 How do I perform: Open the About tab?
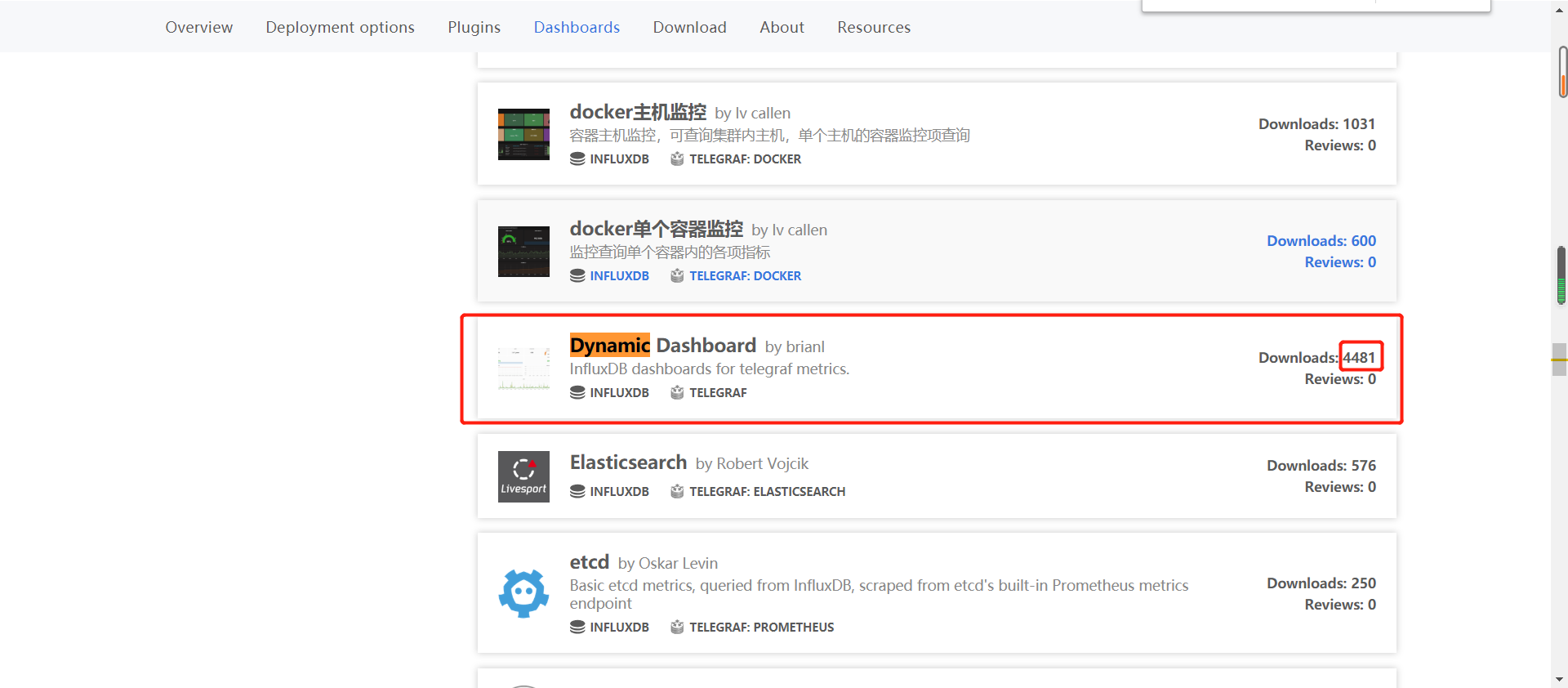[x=782, y=27]
